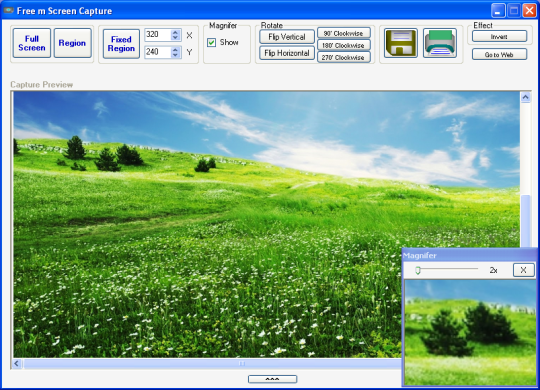Minimize the Free m Screen Capture window
This screenshot has height=390, width=540.
[497, 11]
